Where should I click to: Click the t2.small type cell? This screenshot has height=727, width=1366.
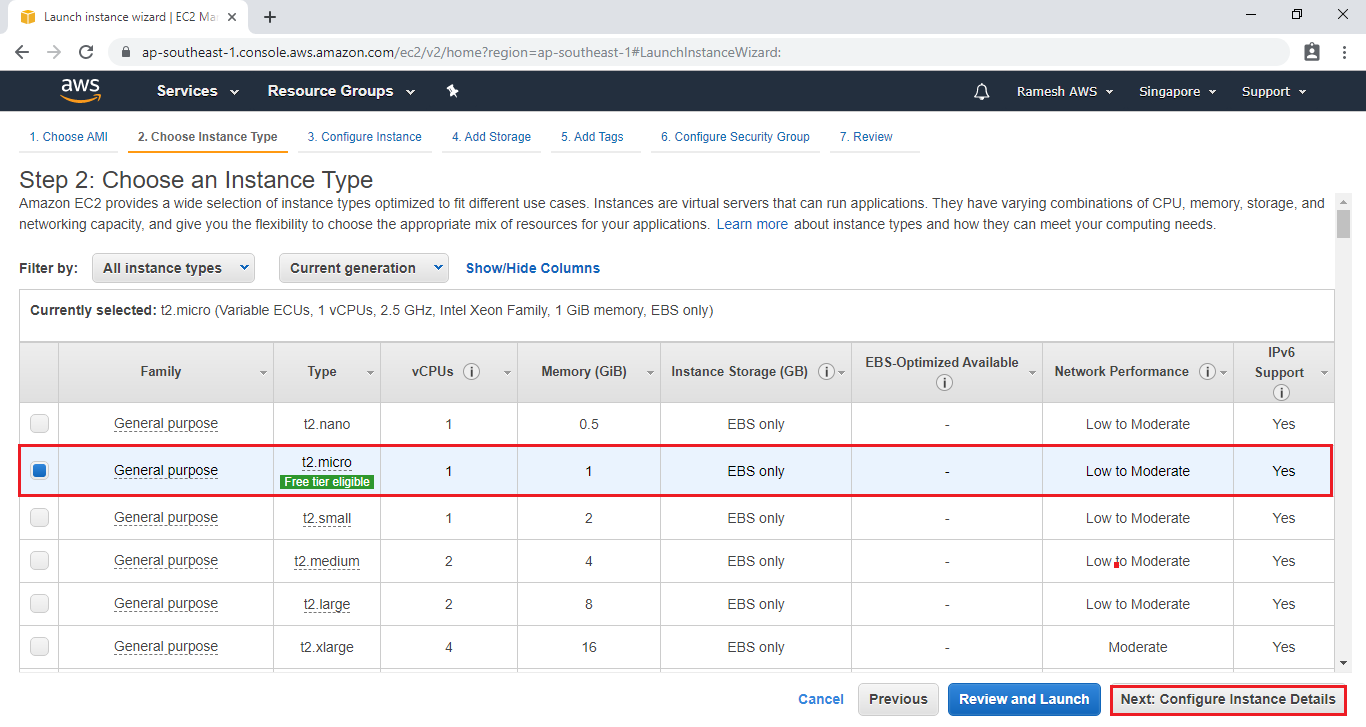(x=327, y=518)
